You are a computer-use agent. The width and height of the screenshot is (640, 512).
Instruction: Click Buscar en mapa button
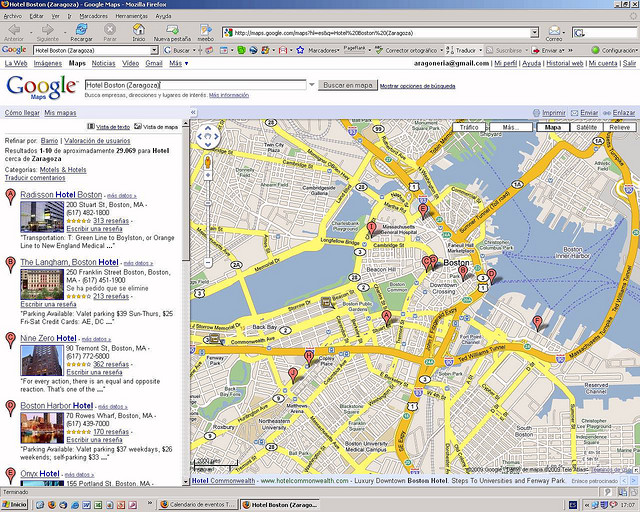click(348, 85)
